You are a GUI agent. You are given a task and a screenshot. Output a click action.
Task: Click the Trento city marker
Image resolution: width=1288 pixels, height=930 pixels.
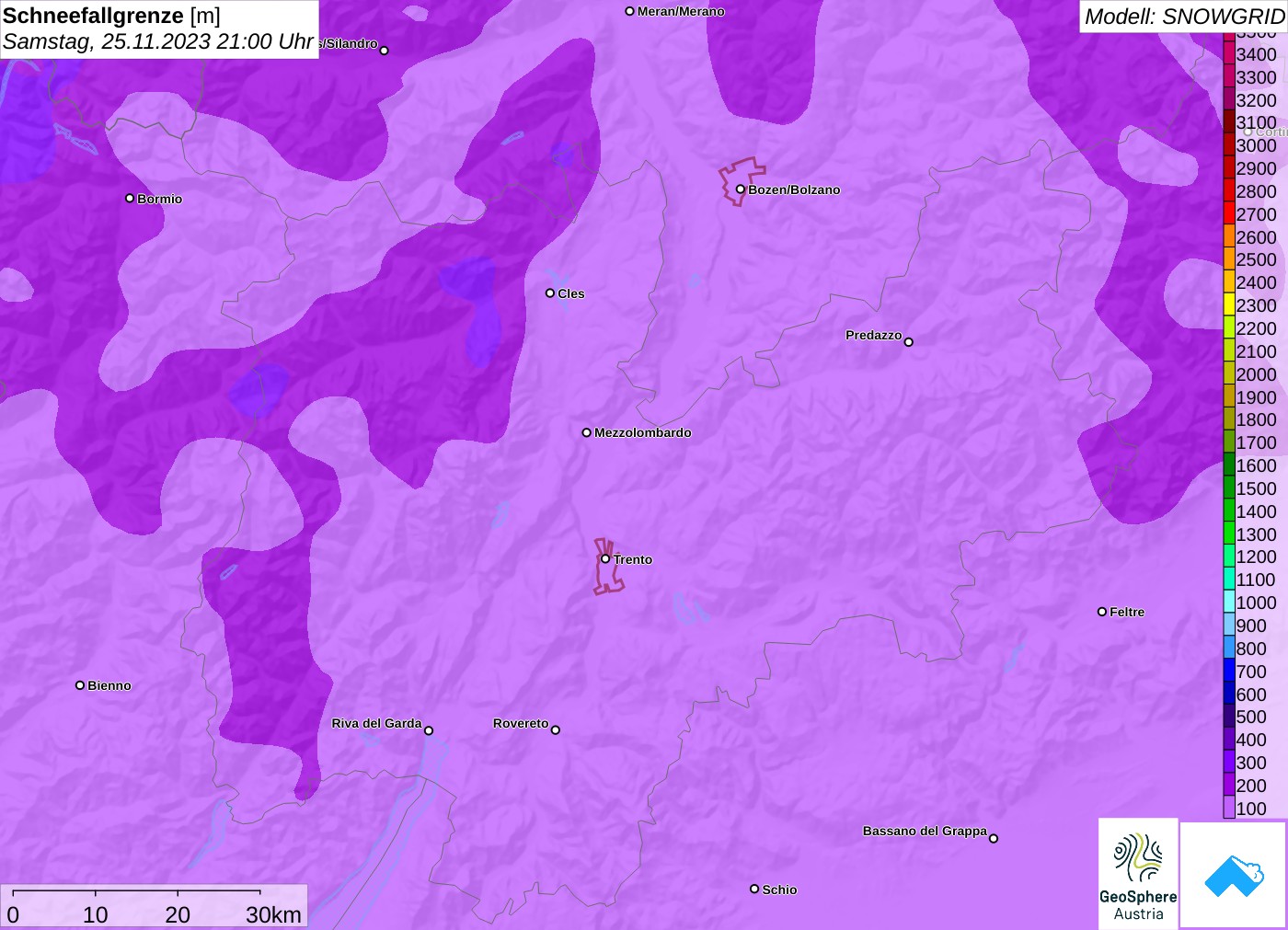click(x=605, y=558)
